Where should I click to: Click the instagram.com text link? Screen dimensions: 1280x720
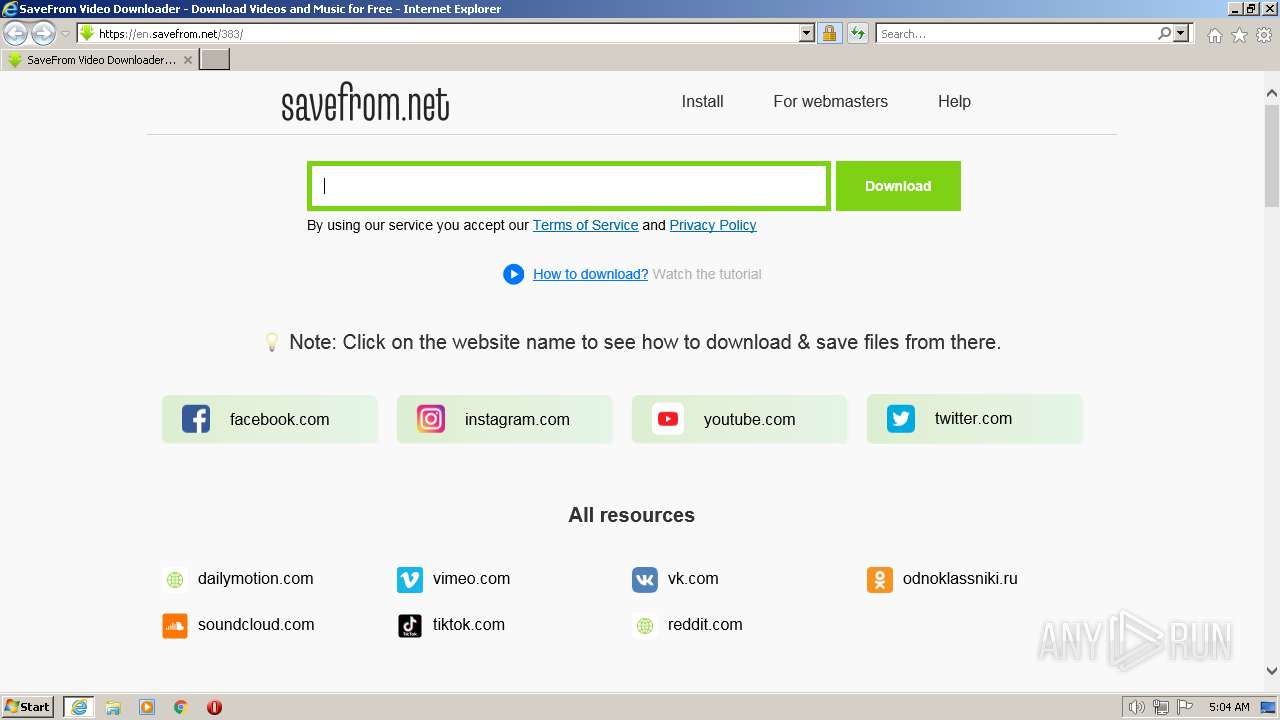pos(517,420)
